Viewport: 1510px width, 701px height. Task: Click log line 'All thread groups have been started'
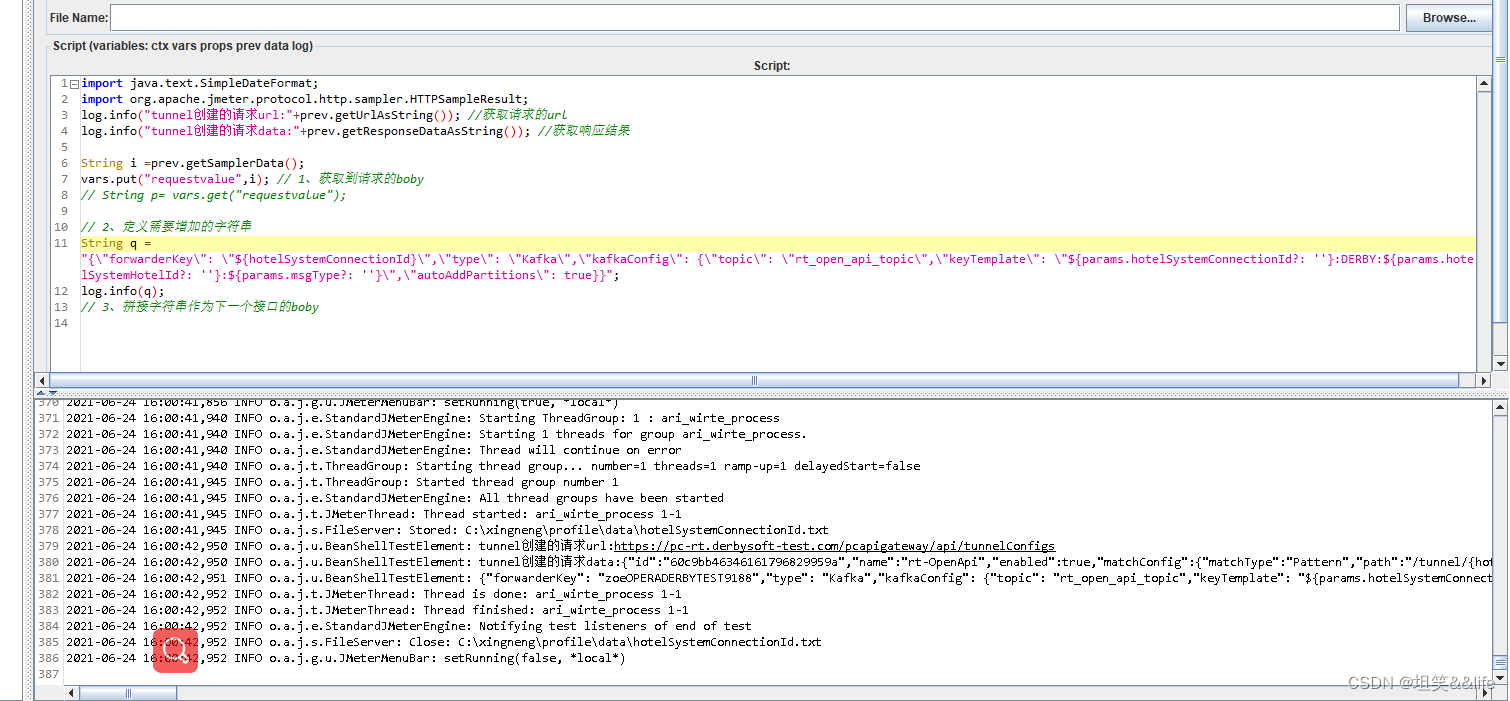(x=395, y=498)
